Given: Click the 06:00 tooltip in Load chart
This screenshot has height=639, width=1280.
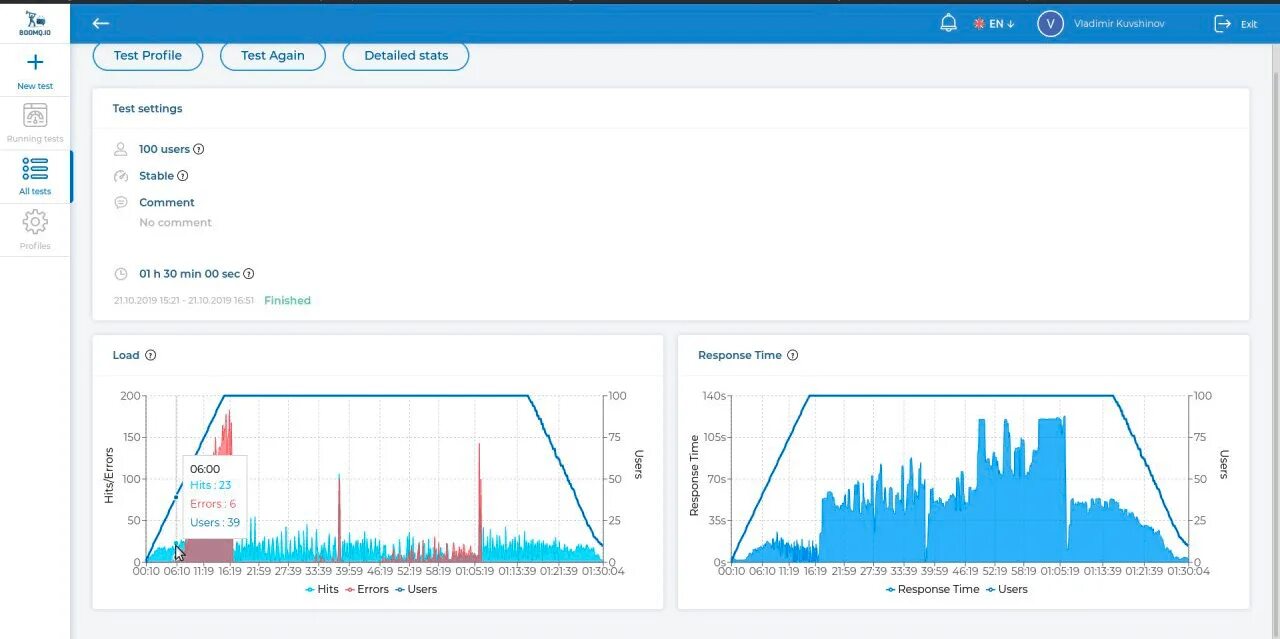Looking at the screenshot, I should [215, 496].
